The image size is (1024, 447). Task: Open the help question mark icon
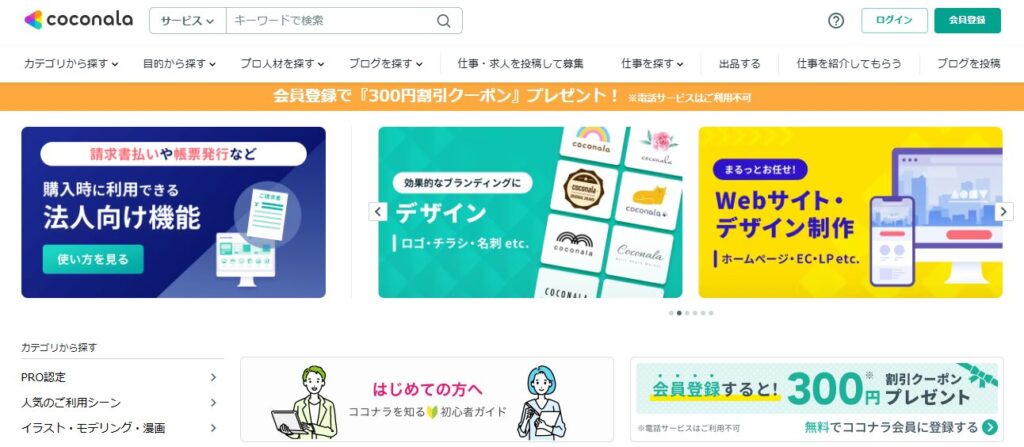click(x=835, y=21)
